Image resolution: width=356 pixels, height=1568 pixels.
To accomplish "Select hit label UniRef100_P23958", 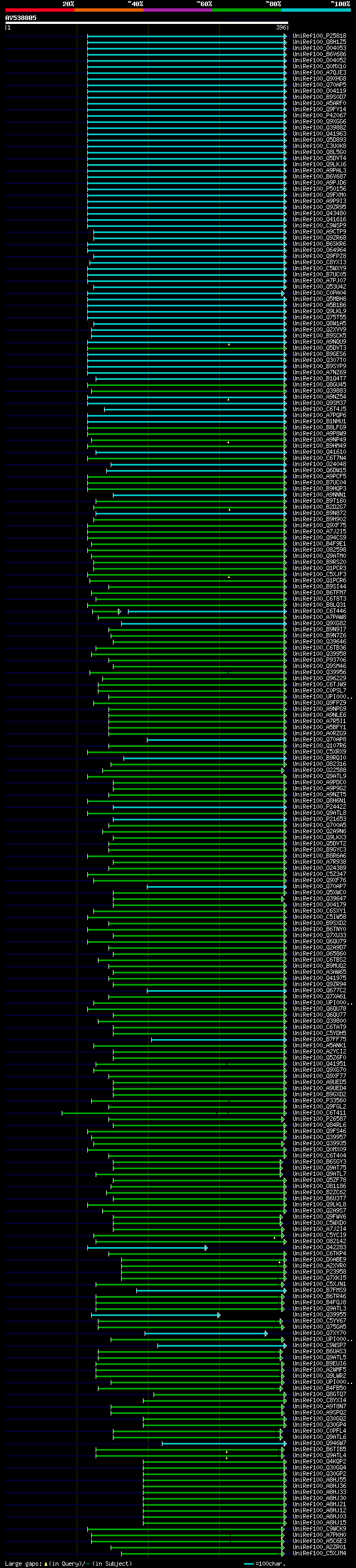I will pos(319,1272).
